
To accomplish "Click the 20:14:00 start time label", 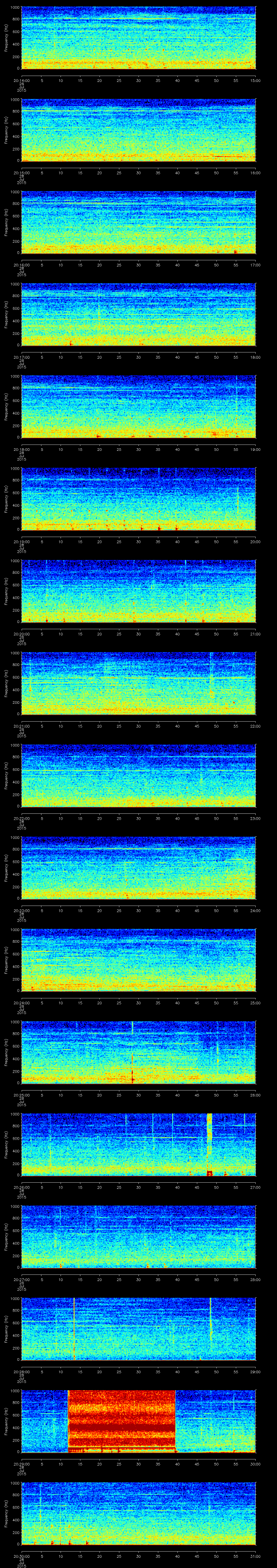I will [21, 80].
